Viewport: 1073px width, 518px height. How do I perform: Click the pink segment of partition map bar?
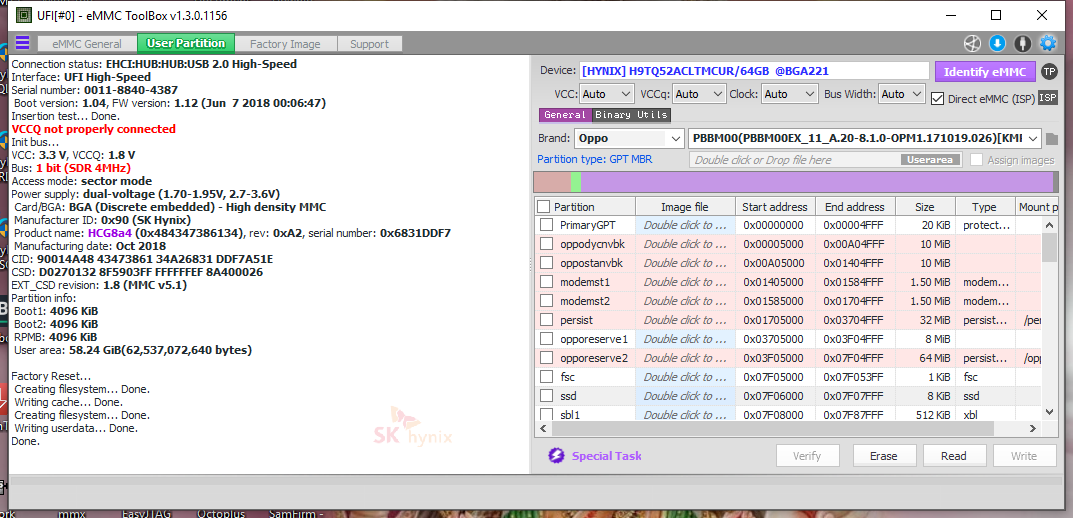point(552,182)
